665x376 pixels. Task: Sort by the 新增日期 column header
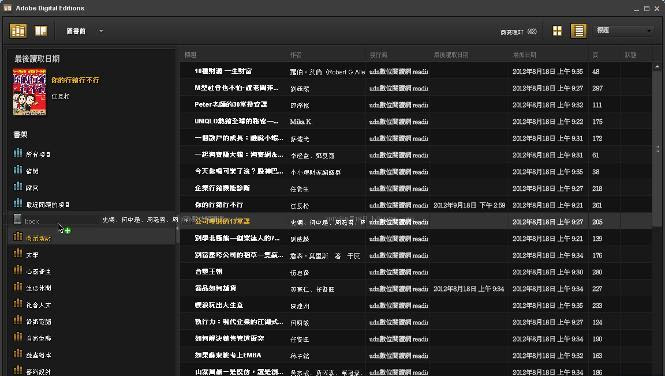525,55
